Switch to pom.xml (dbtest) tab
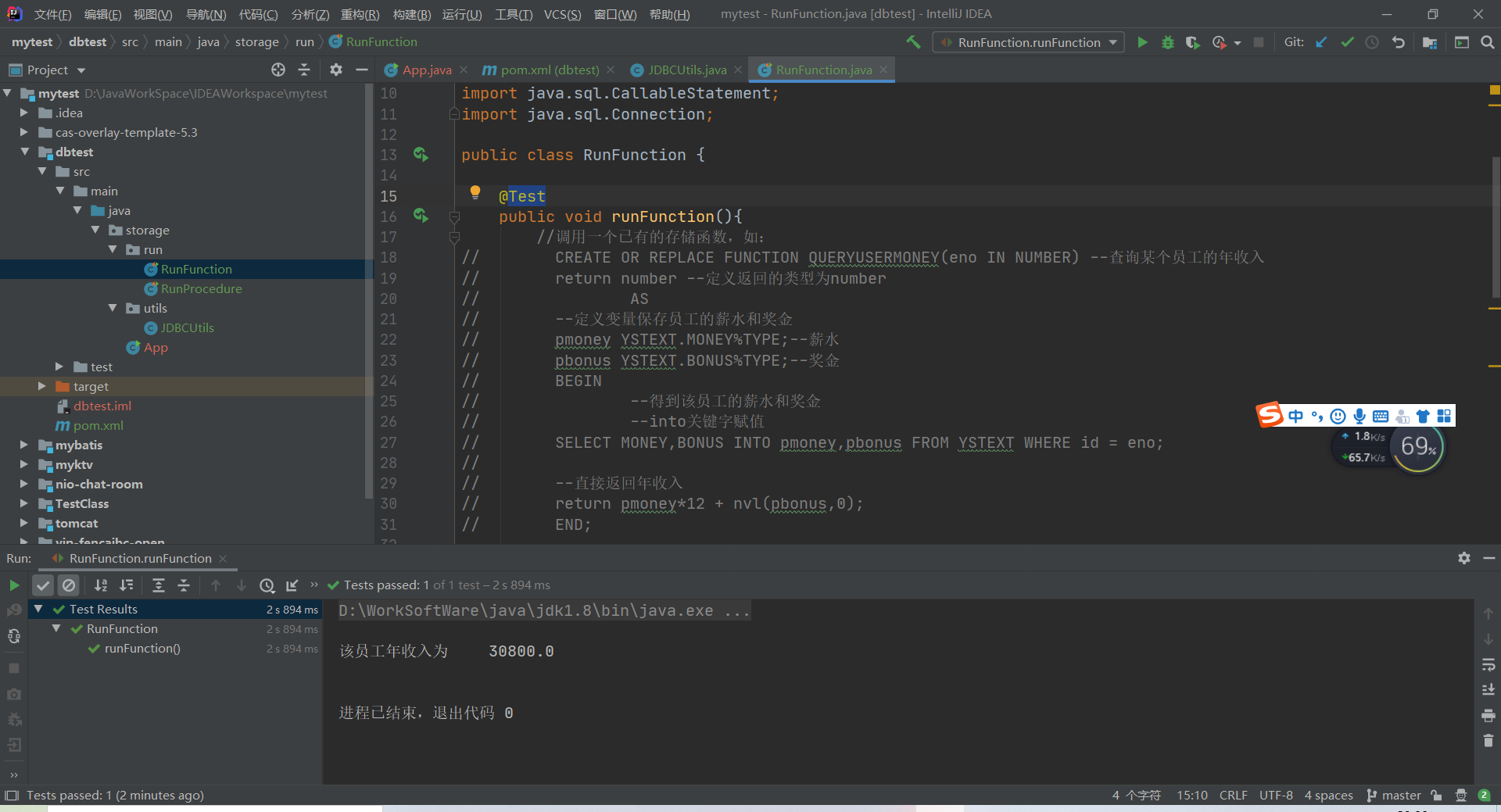The width and height of the screenshot is (1501, 812). point(550,70)
